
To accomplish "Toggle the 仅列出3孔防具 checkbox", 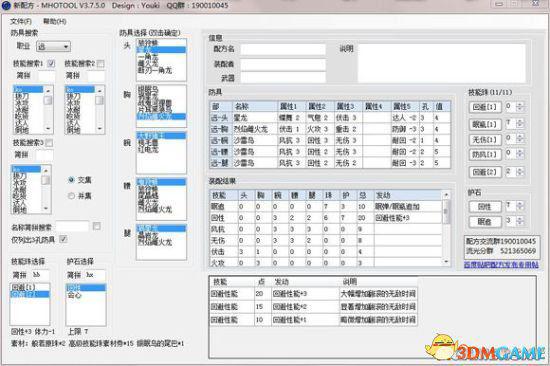I will pos(63,239).
